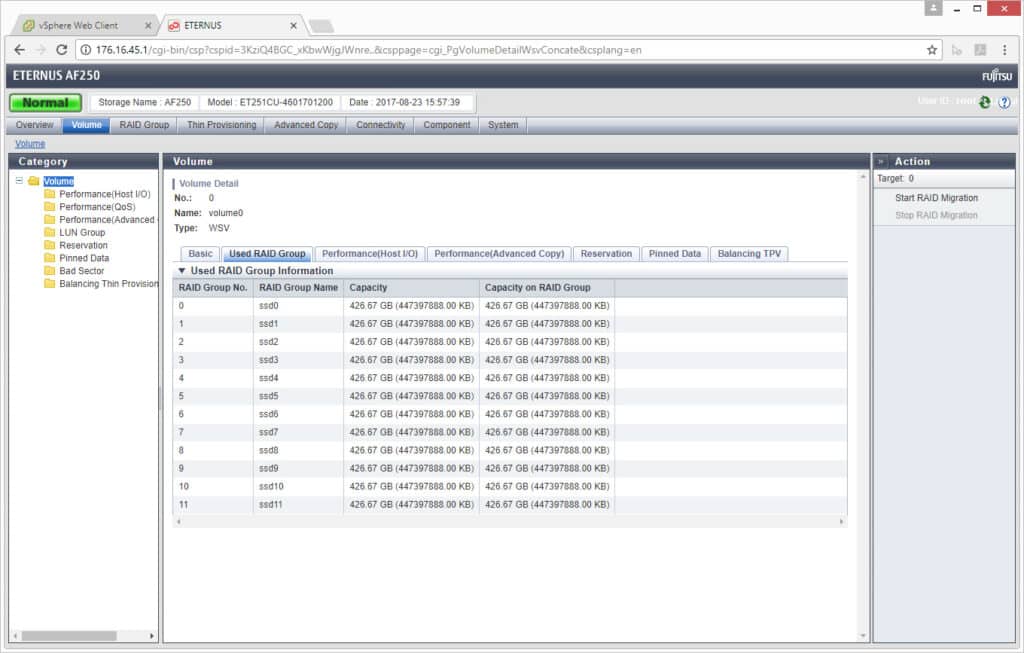The height and width of the screenshot is (653, 1024).
Task: Sort by RAID Group Name column header
Action: point(298,287)
